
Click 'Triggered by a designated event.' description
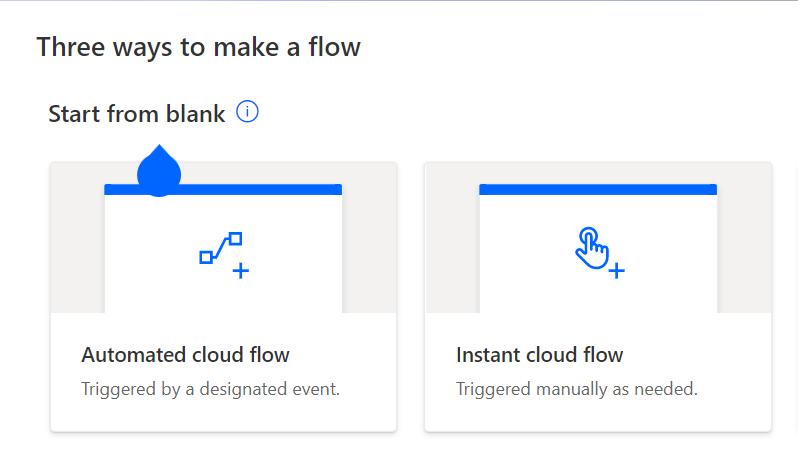coord(210,388)
